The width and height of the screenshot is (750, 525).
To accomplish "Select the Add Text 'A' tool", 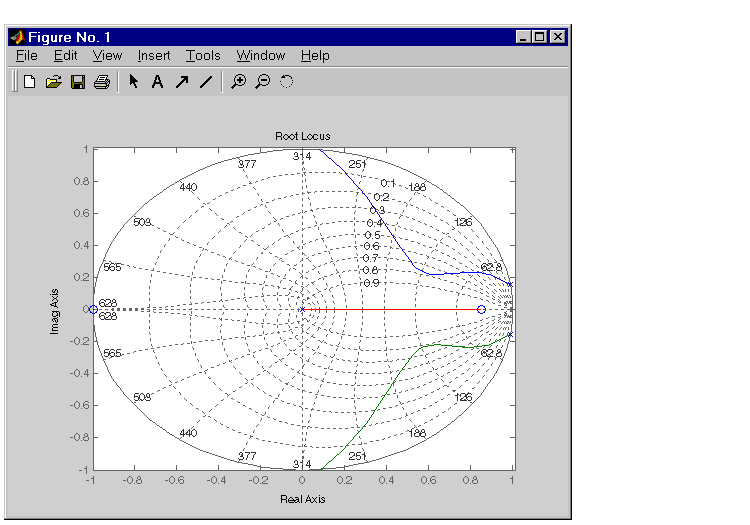I will point(157,82).
